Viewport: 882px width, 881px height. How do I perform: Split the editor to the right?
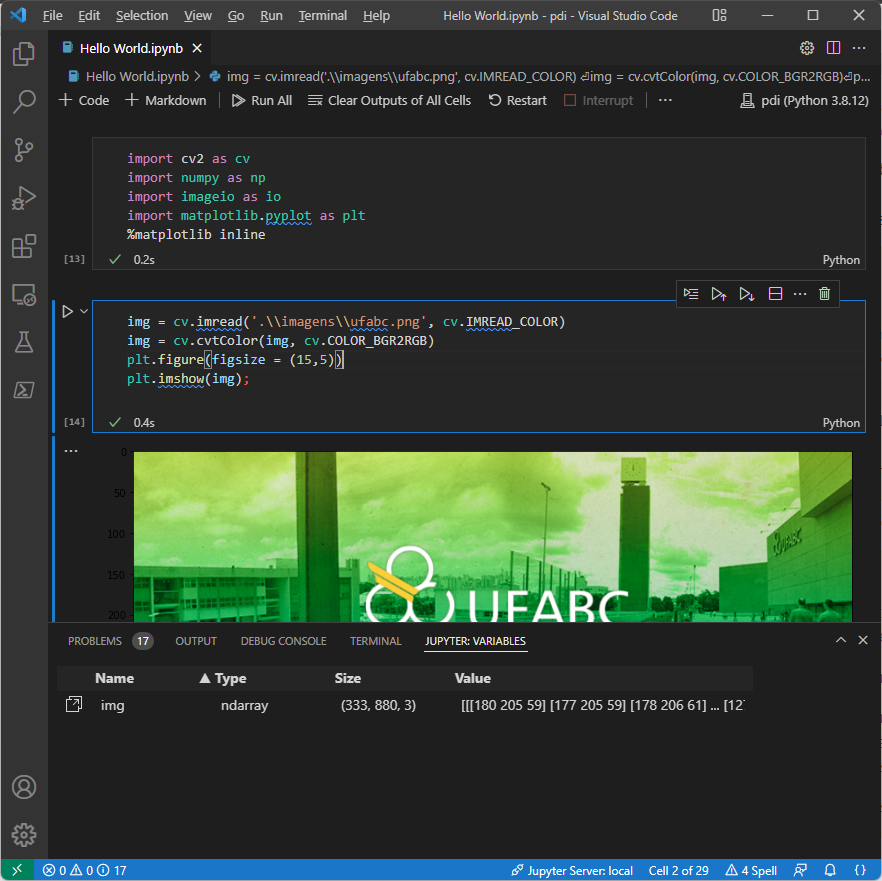833,48
